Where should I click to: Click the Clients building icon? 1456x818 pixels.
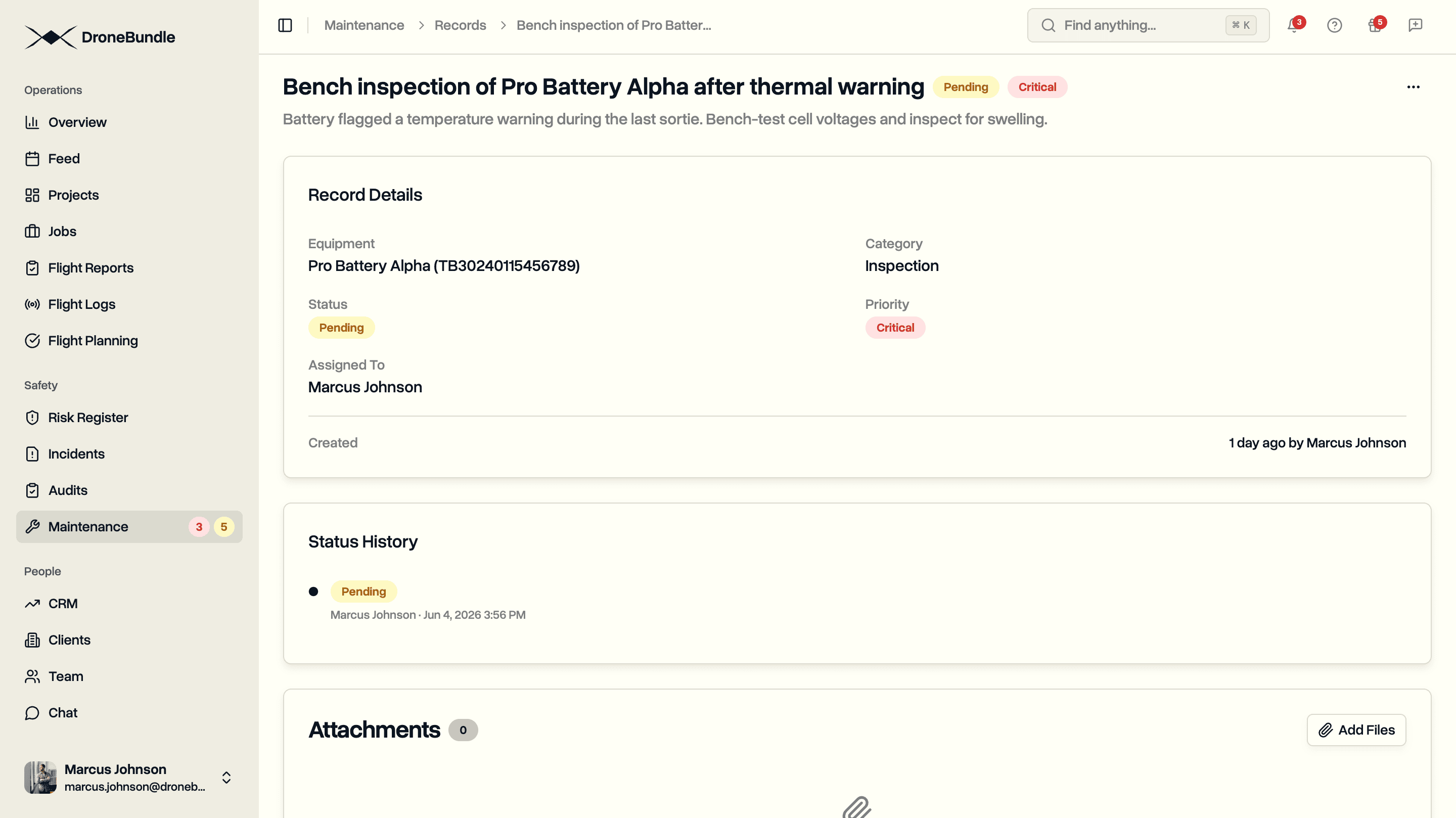click(32, 640)
